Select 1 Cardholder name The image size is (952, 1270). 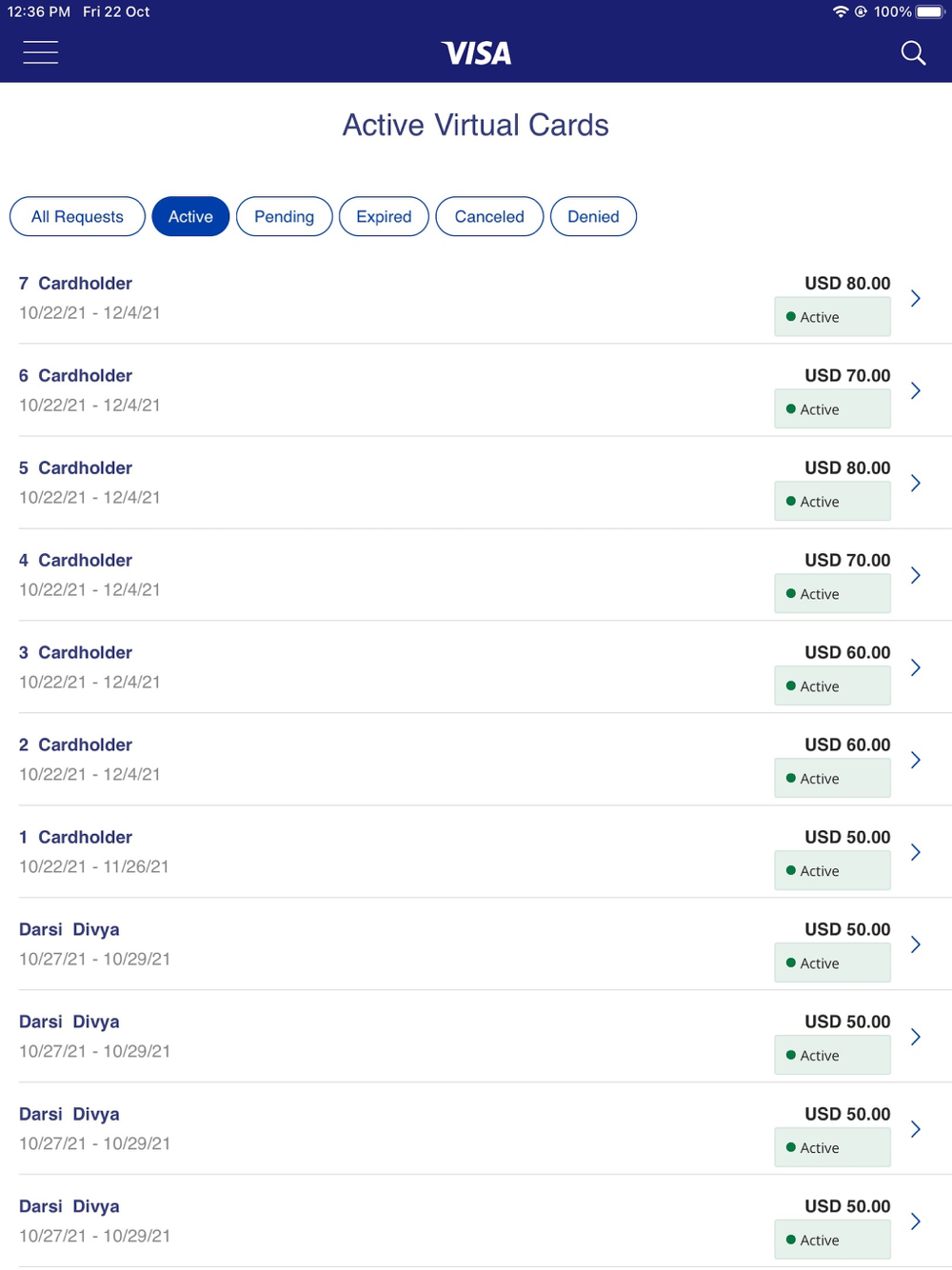point(75,837)
